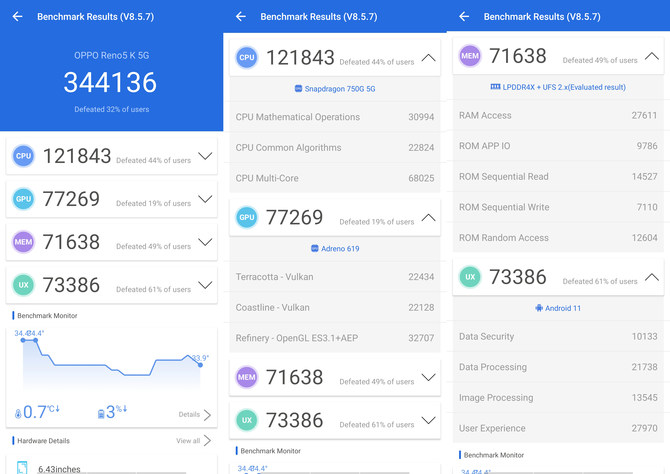Select Terracotta - Vulkan row

pyautogui.click(x=335, y=277)
